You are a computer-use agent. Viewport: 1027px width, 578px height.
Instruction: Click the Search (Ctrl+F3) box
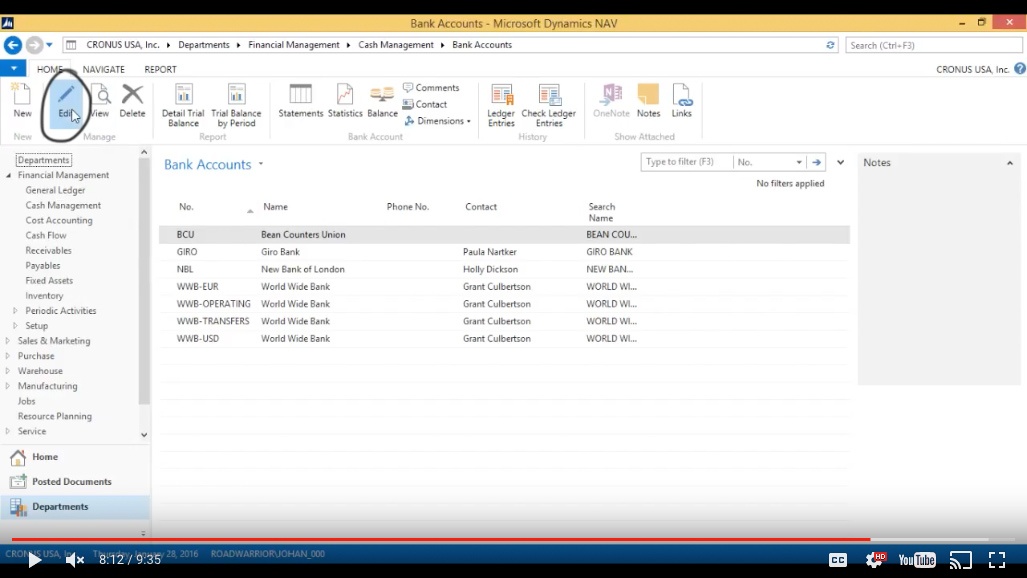[933, 45]
